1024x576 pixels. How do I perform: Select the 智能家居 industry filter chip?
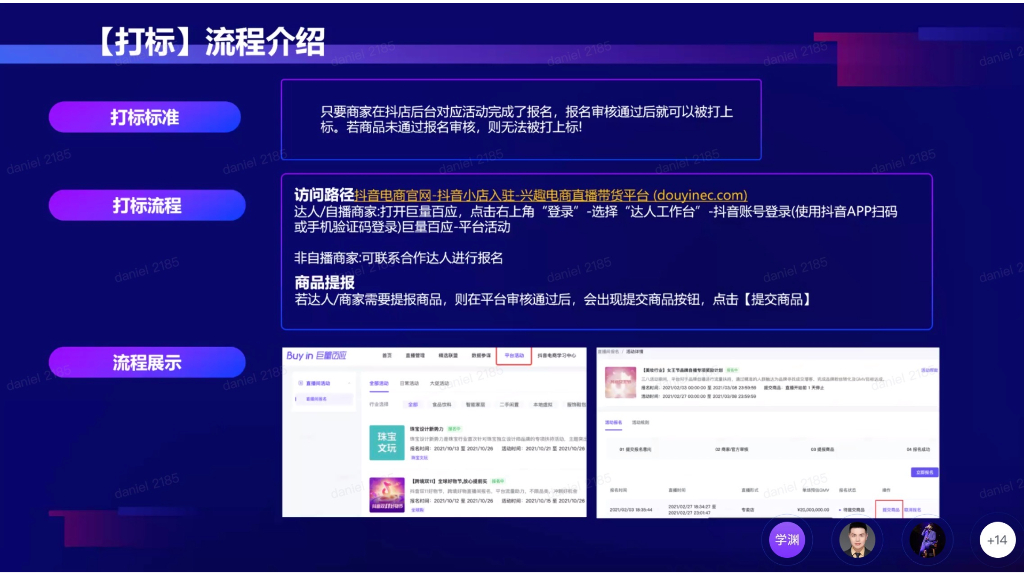pyautogui.click(x=475, y=405)
